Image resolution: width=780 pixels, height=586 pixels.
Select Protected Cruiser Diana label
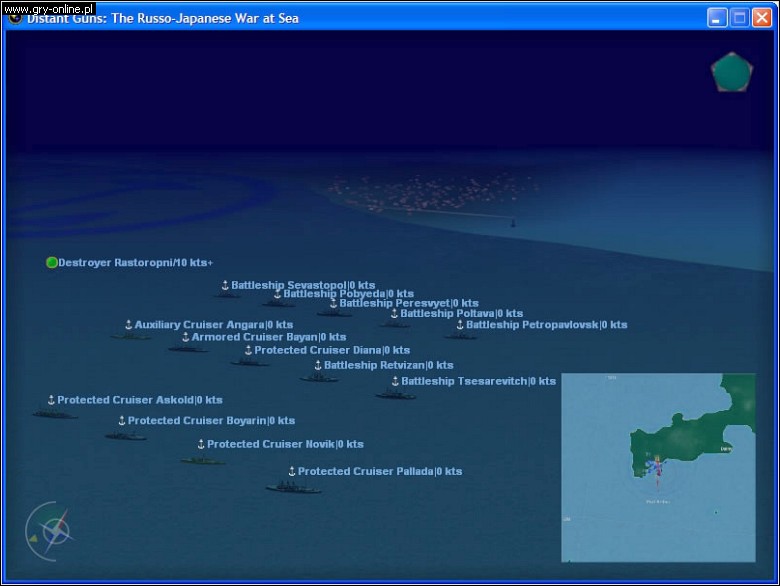[x=332, y=350]
